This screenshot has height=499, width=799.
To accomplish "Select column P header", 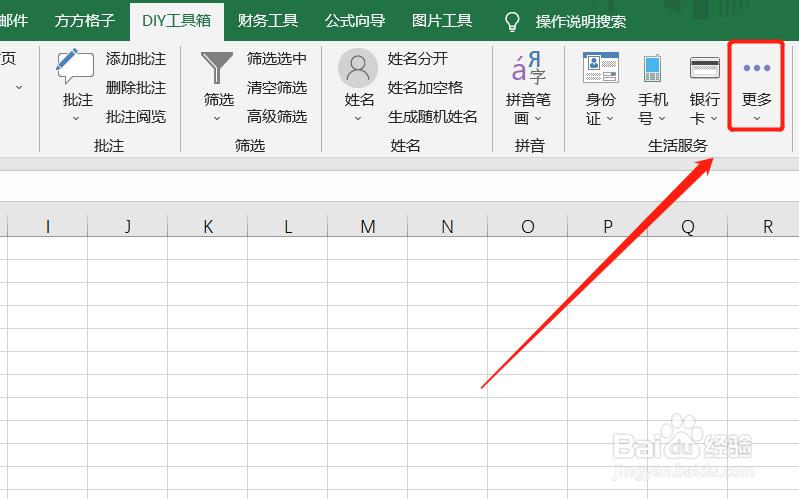I will tap(607, 226).
